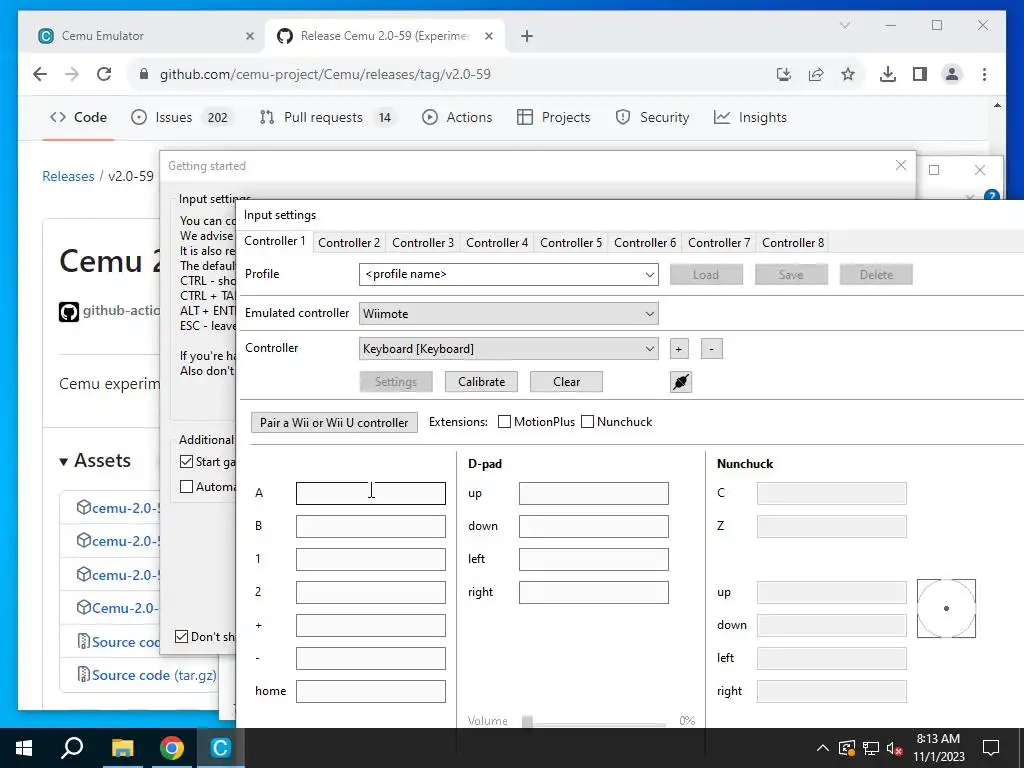
Task: Click the Calibrate button
Action: pos(481,382)
